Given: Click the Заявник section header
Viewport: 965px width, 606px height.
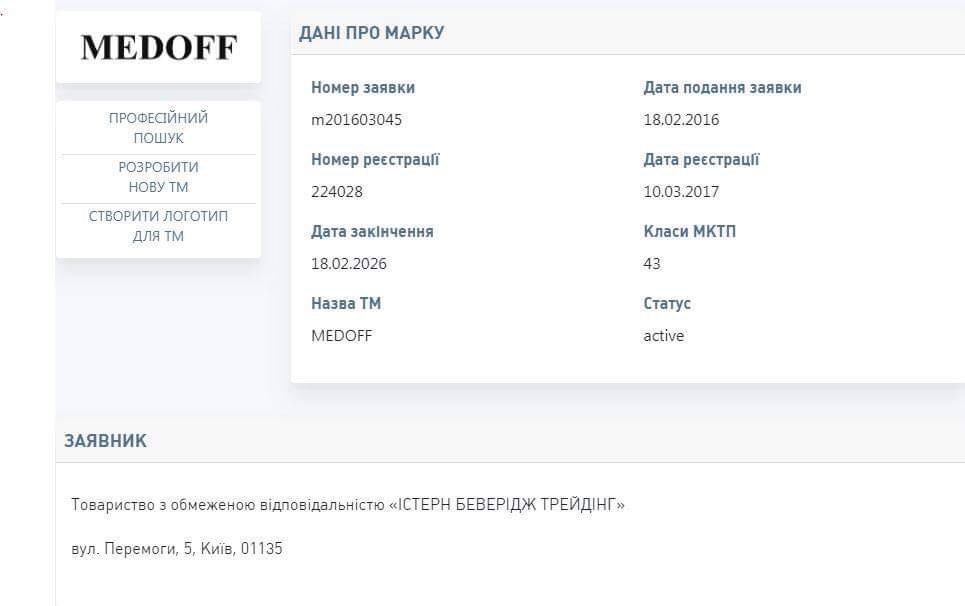Looking at the screenshot, I should [x=105, y=441].
